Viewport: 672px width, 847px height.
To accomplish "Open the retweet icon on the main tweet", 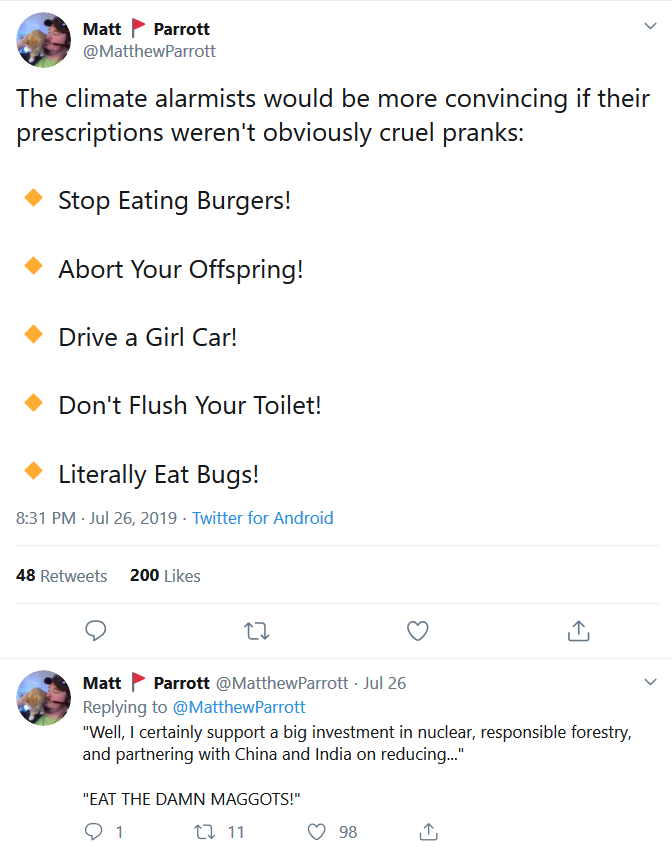I will (256, 631).
